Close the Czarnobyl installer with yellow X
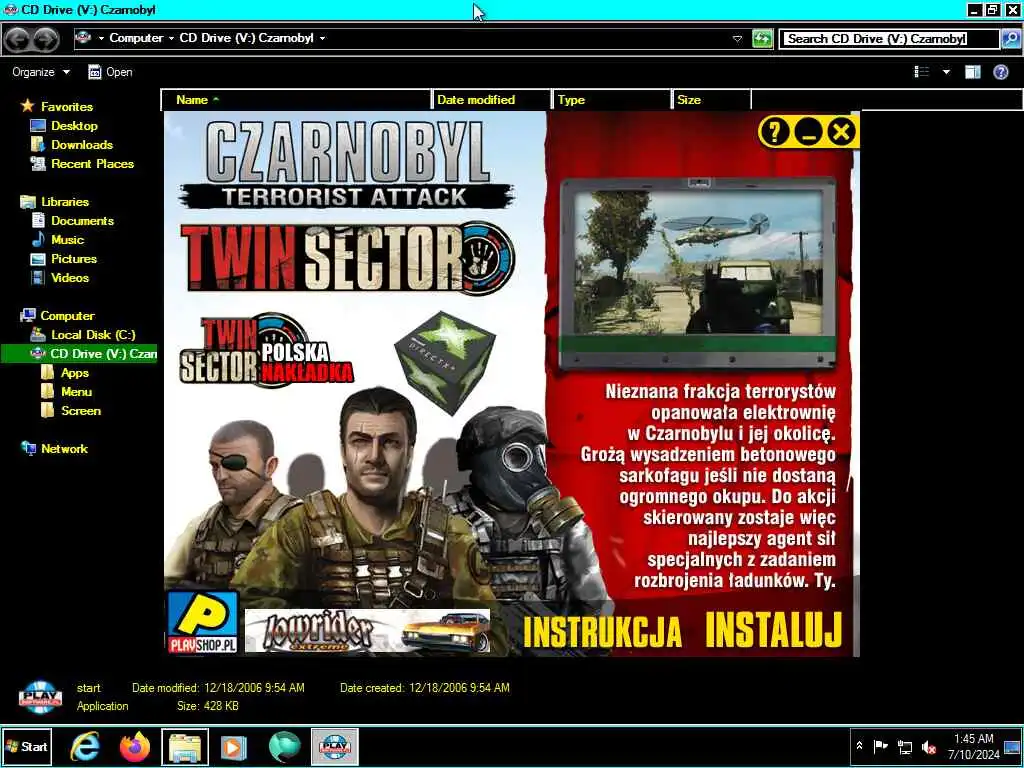The image size is (1024, 768). [842, 132]
